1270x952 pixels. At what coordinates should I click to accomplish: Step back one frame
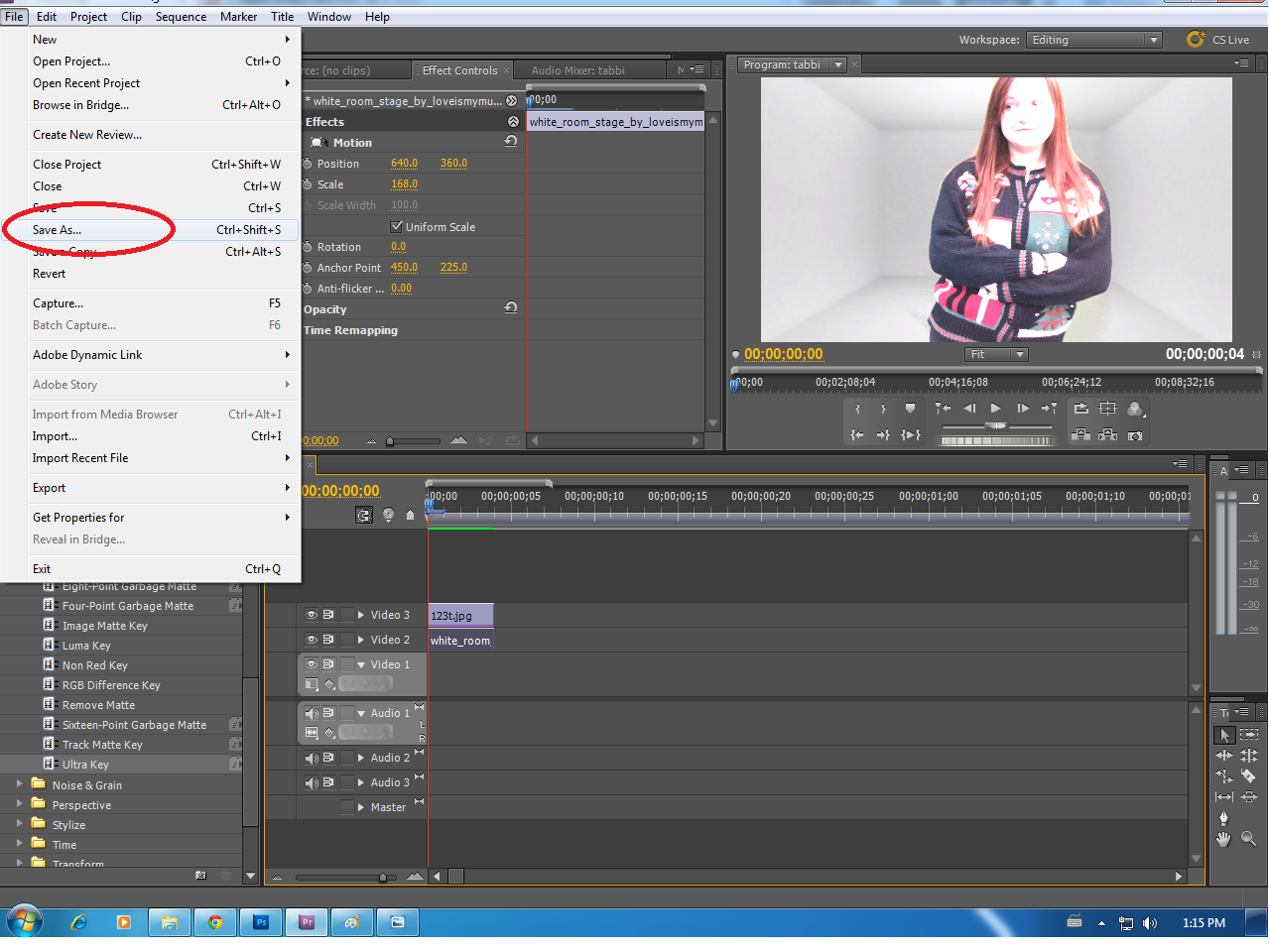pyautogui.click(x=969, y=409)
